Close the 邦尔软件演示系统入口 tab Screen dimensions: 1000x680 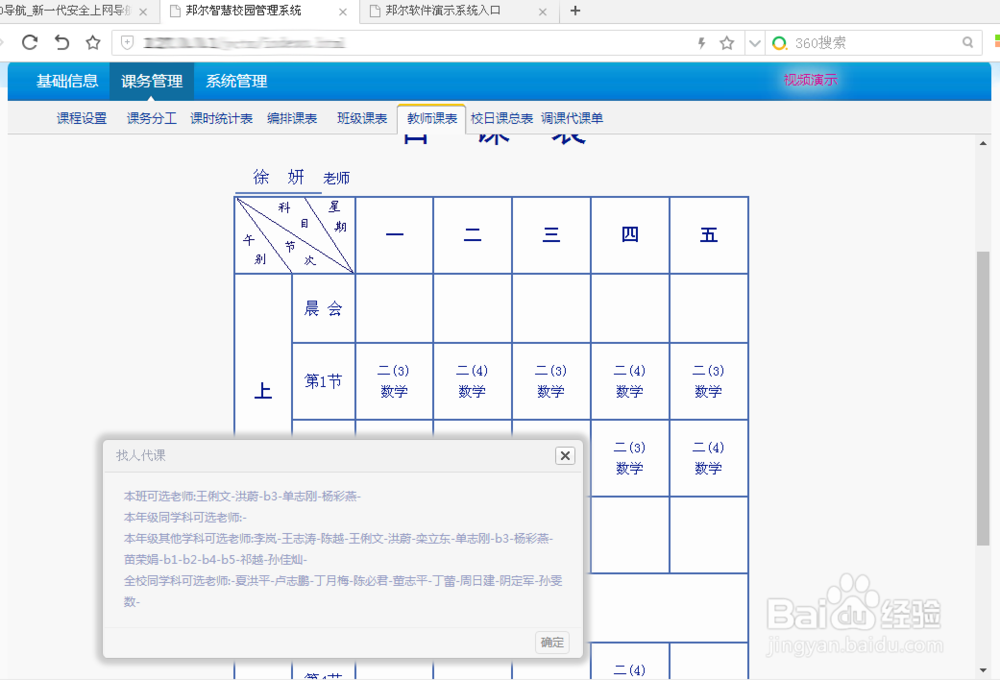(x=543, y=11)
